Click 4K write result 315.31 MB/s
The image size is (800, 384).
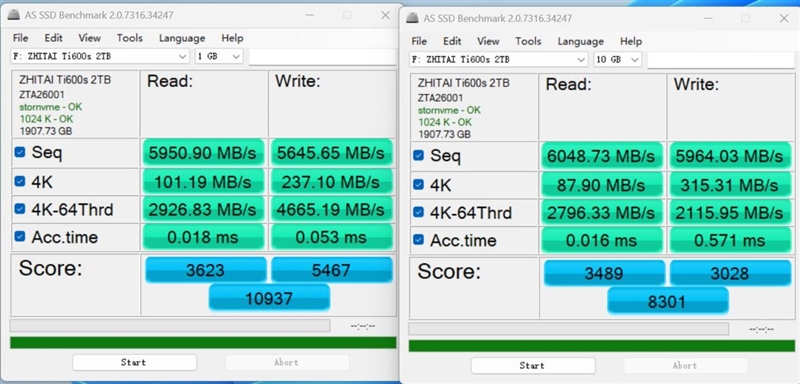tap(730, 184)
